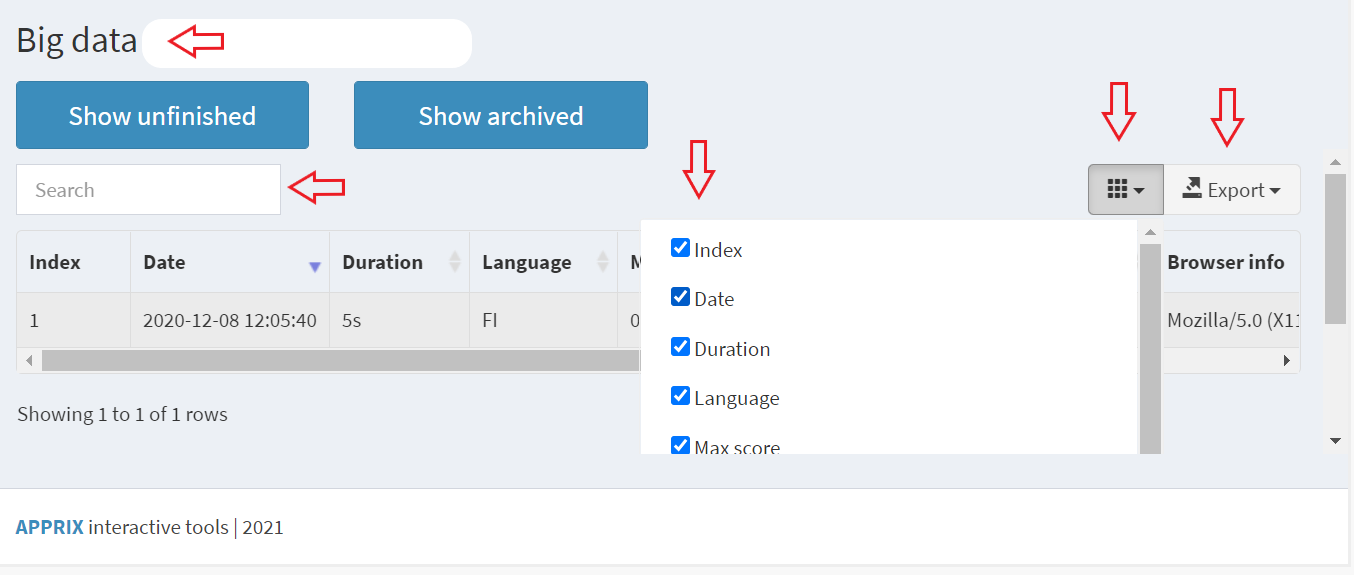Image resolution: width=1354 pixels, height=575 pixels.
Task: Click the Browser info column header
Action: pos(1226,262)
